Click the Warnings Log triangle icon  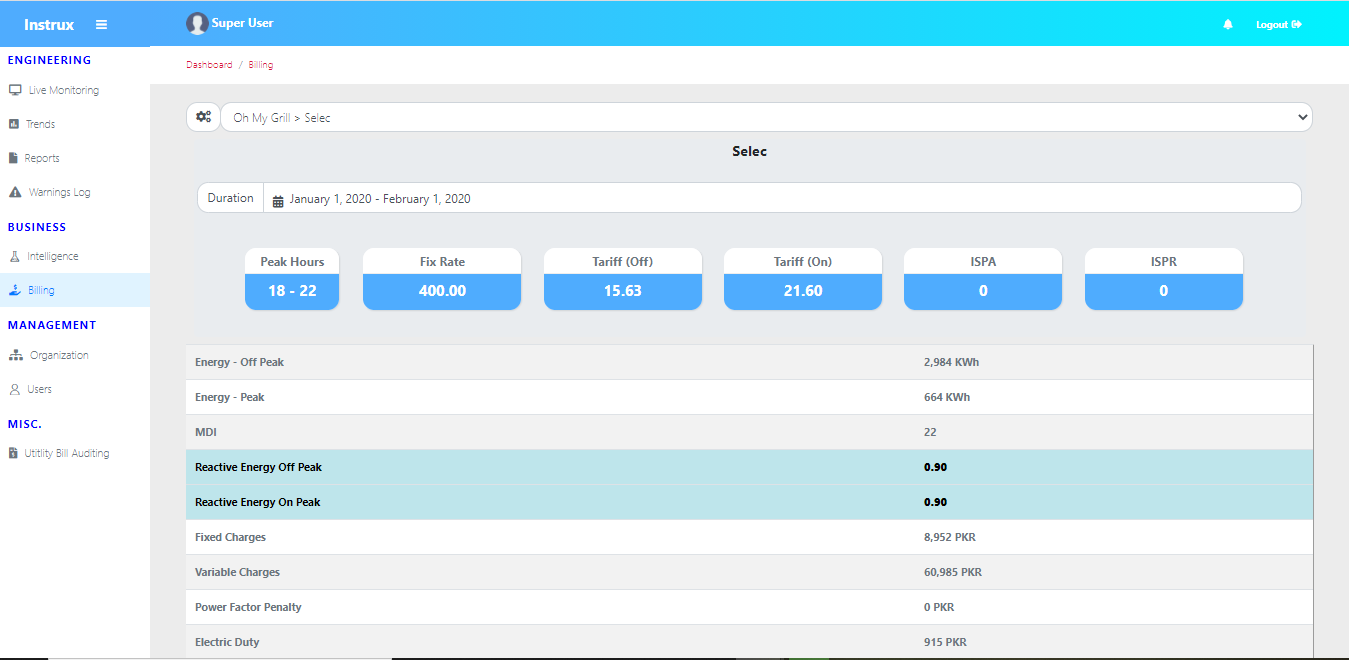(15, 192)
